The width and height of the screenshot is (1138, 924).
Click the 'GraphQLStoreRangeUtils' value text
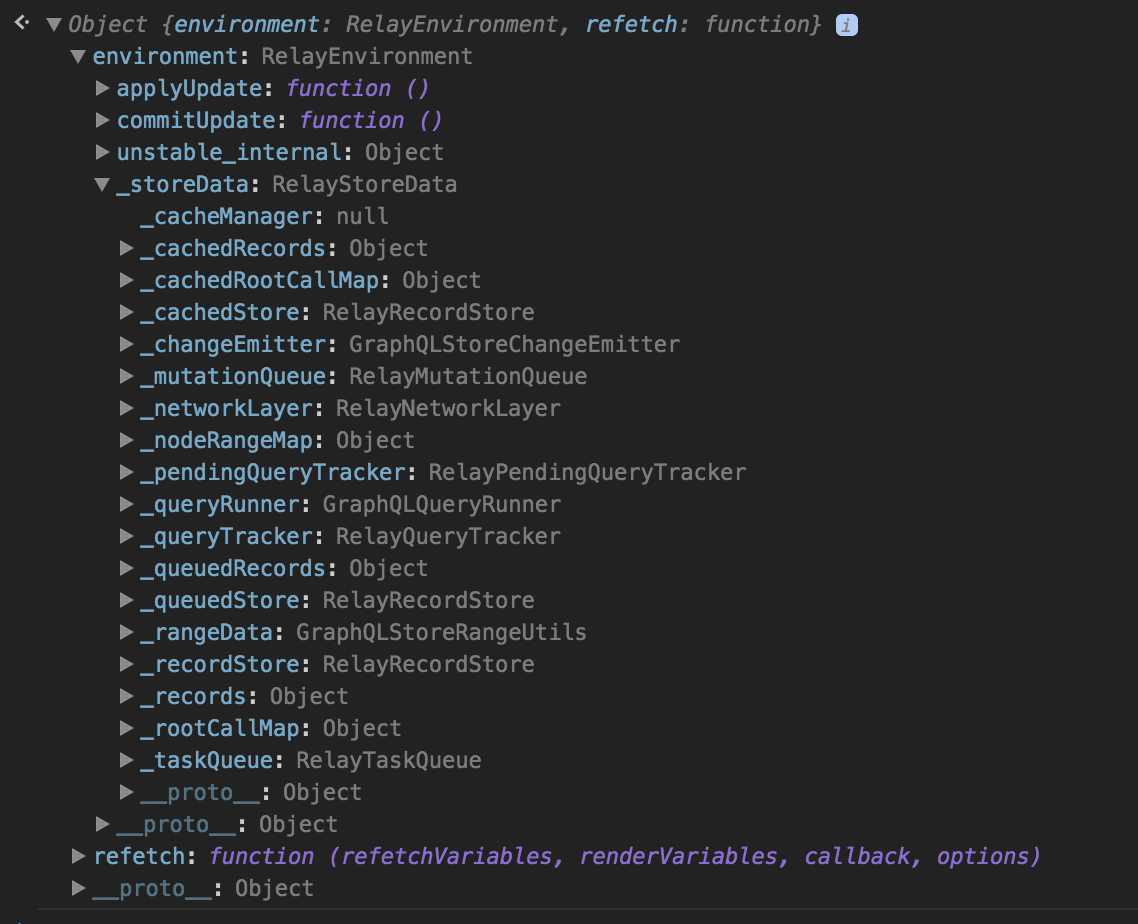tap(441, 631)
